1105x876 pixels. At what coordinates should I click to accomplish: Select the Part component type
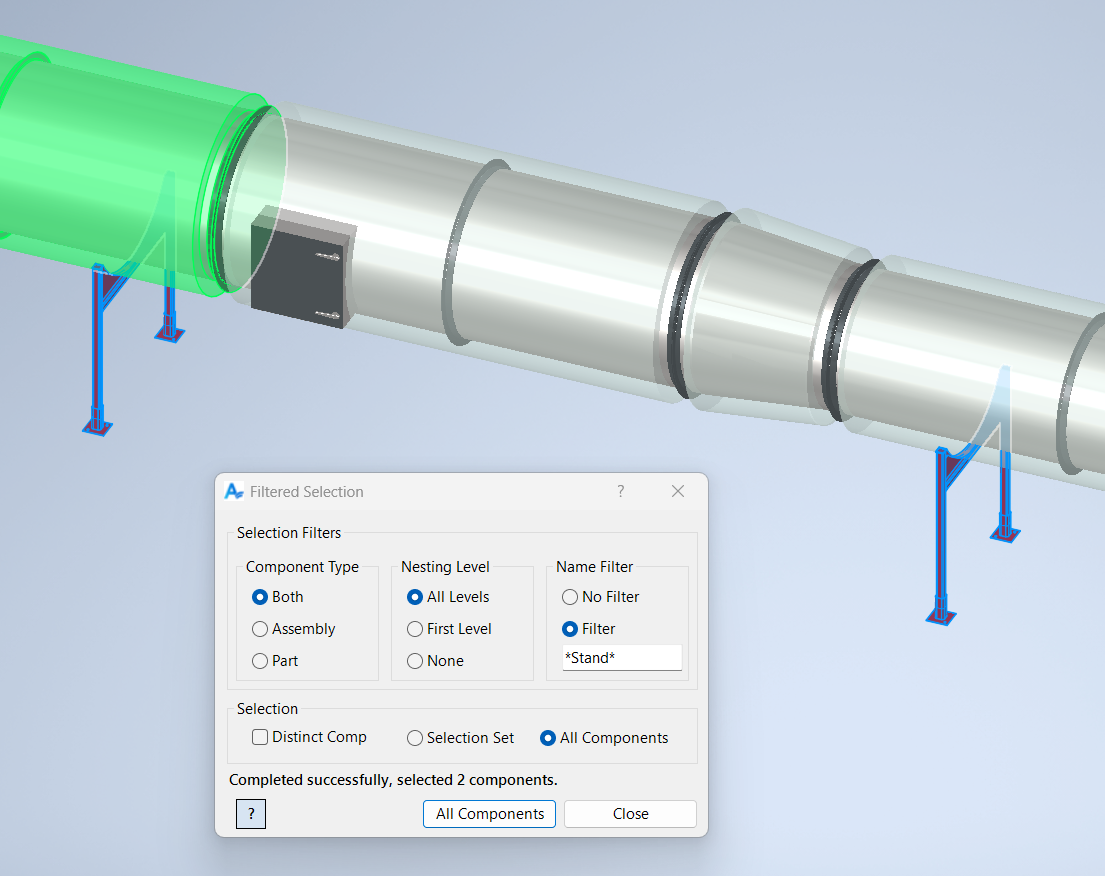pos(260,661)
